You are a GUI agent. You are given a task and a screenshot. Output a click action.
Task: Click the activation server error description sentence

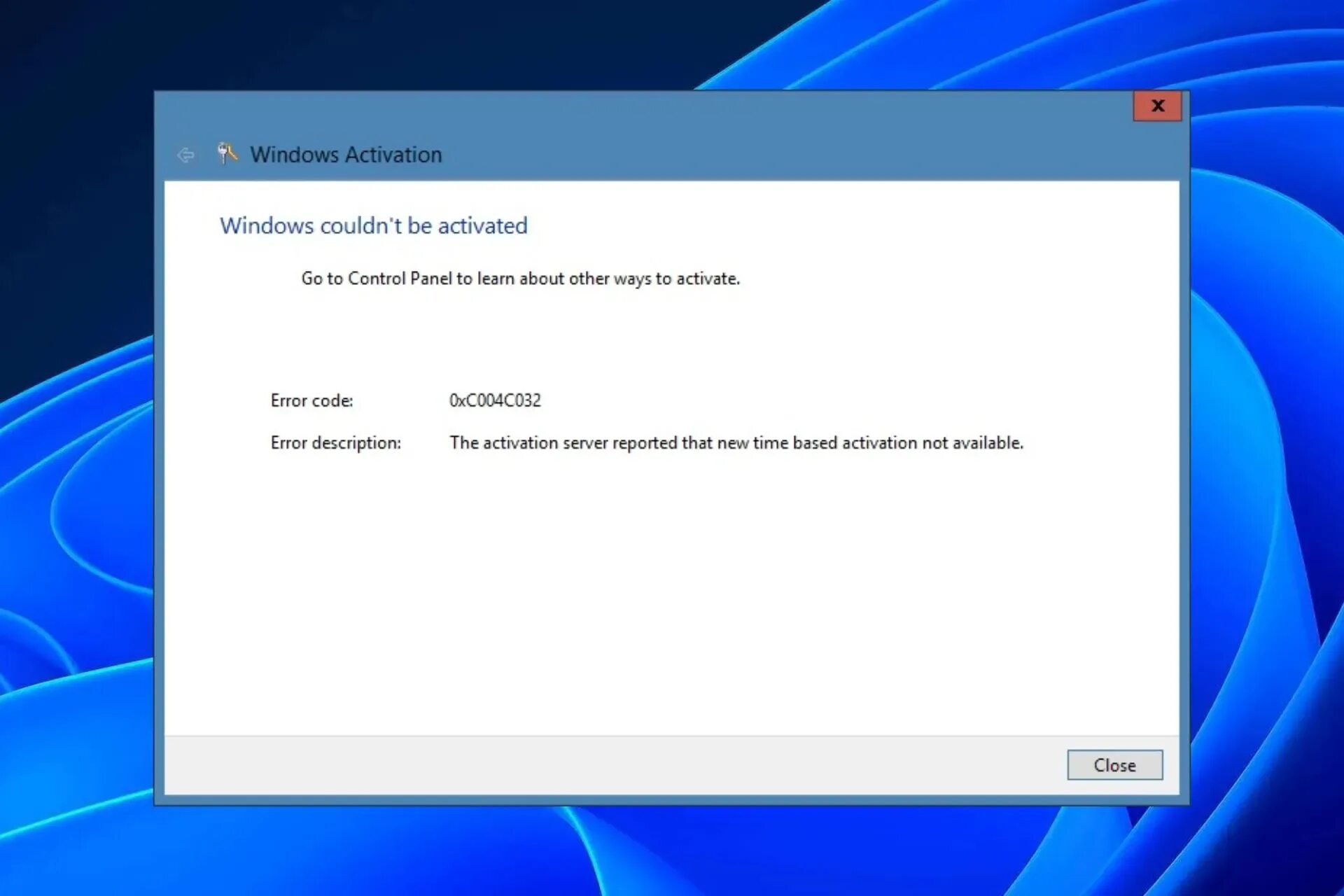[x=736, y=443]
